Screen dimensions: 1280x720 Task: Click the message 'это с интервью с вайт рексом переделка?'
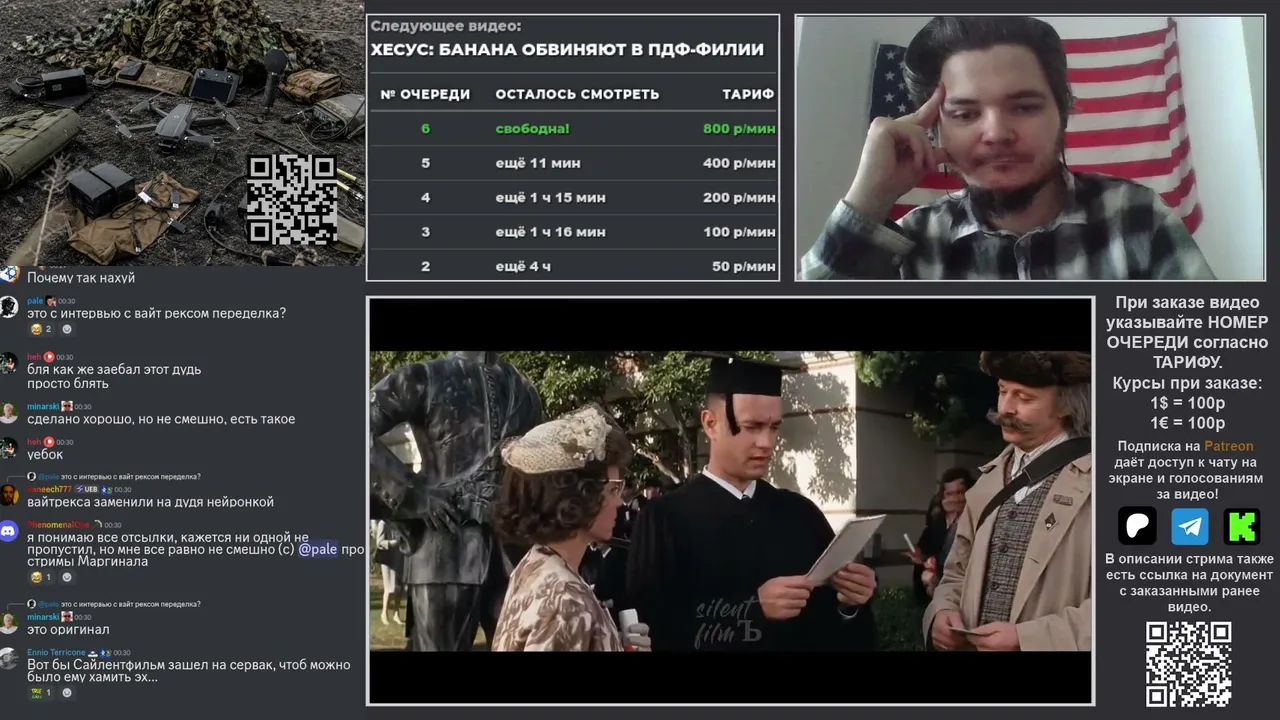pyautogui.click(x=156, y=313)
